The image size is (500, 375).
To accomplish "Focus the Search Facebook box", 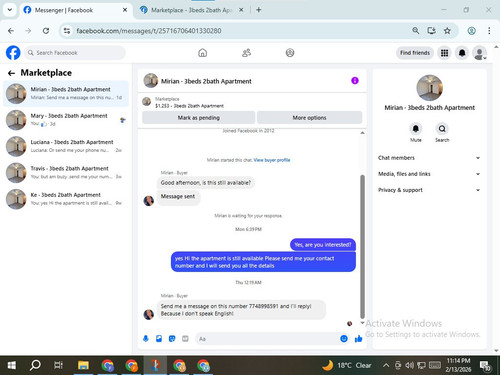I will (75, 53).
